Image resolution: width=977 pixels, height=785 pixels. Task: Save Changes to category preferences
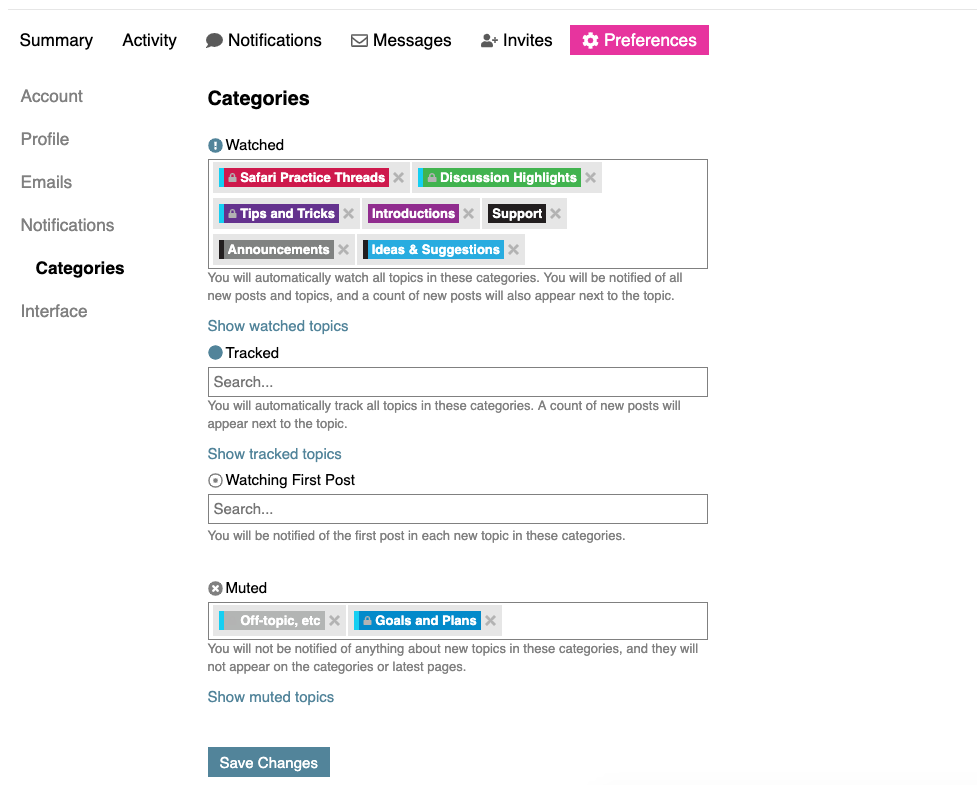(268, 762)
